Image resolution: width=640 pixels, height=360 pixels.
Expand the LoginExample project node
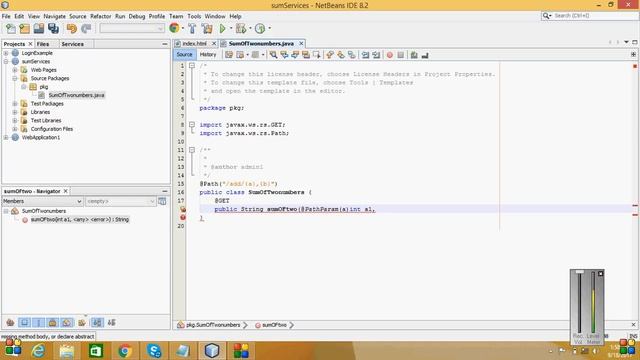click(x=6, y=53)
